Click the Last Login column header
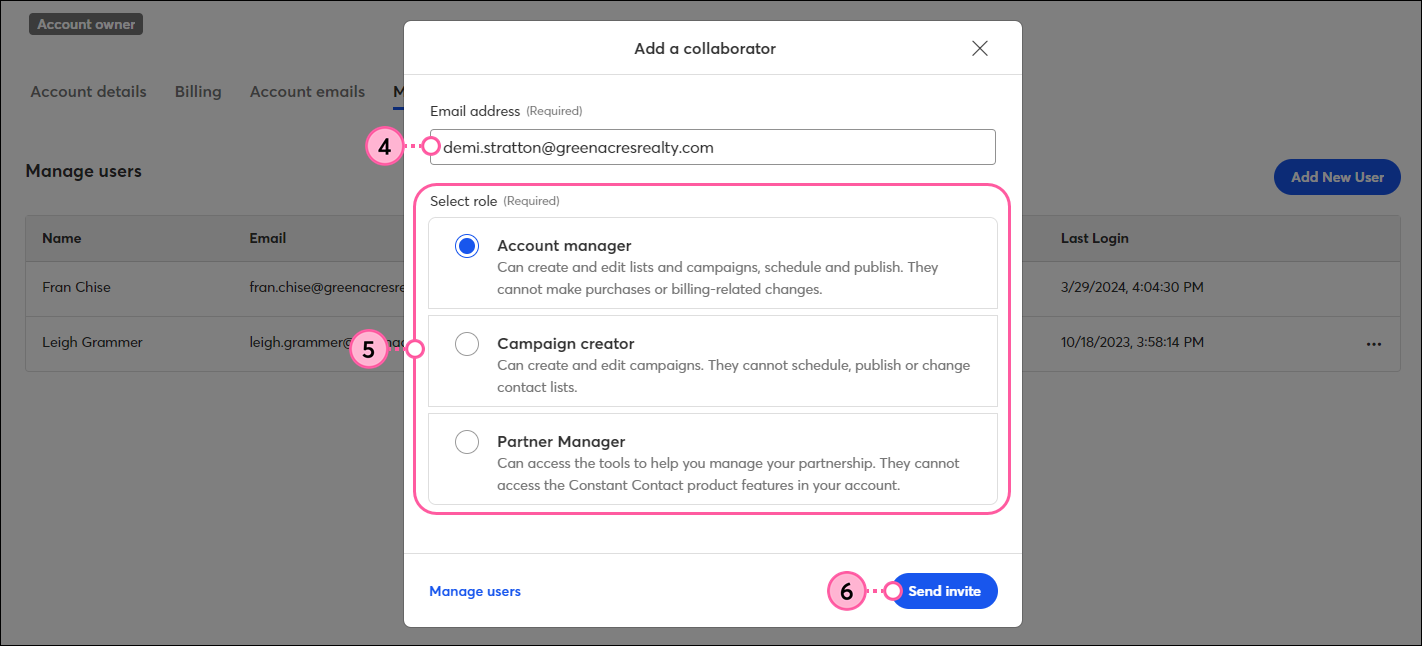 point(1095,238)
